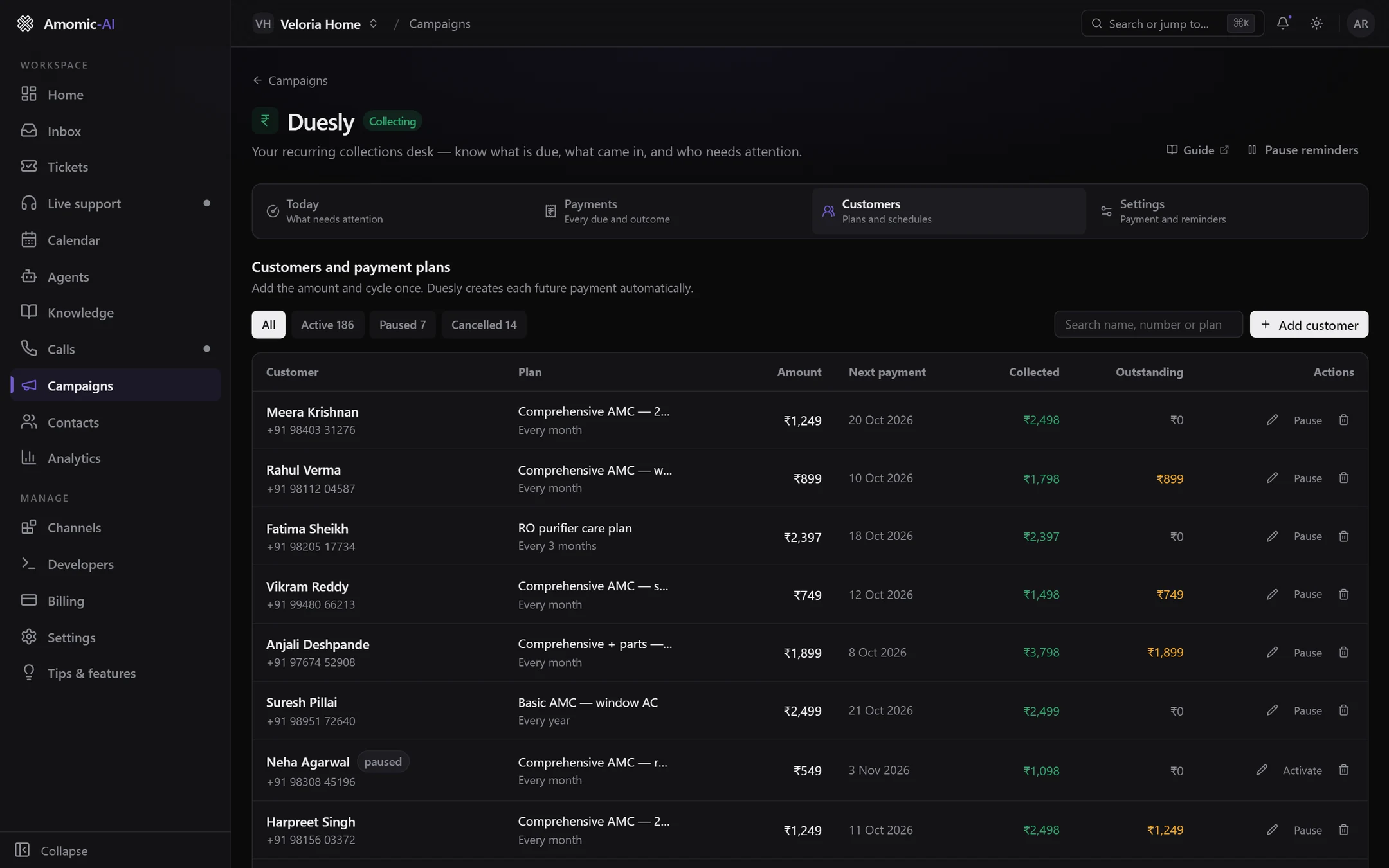Switch to the Today tab

pyautogui.click(x=394, y=211)
